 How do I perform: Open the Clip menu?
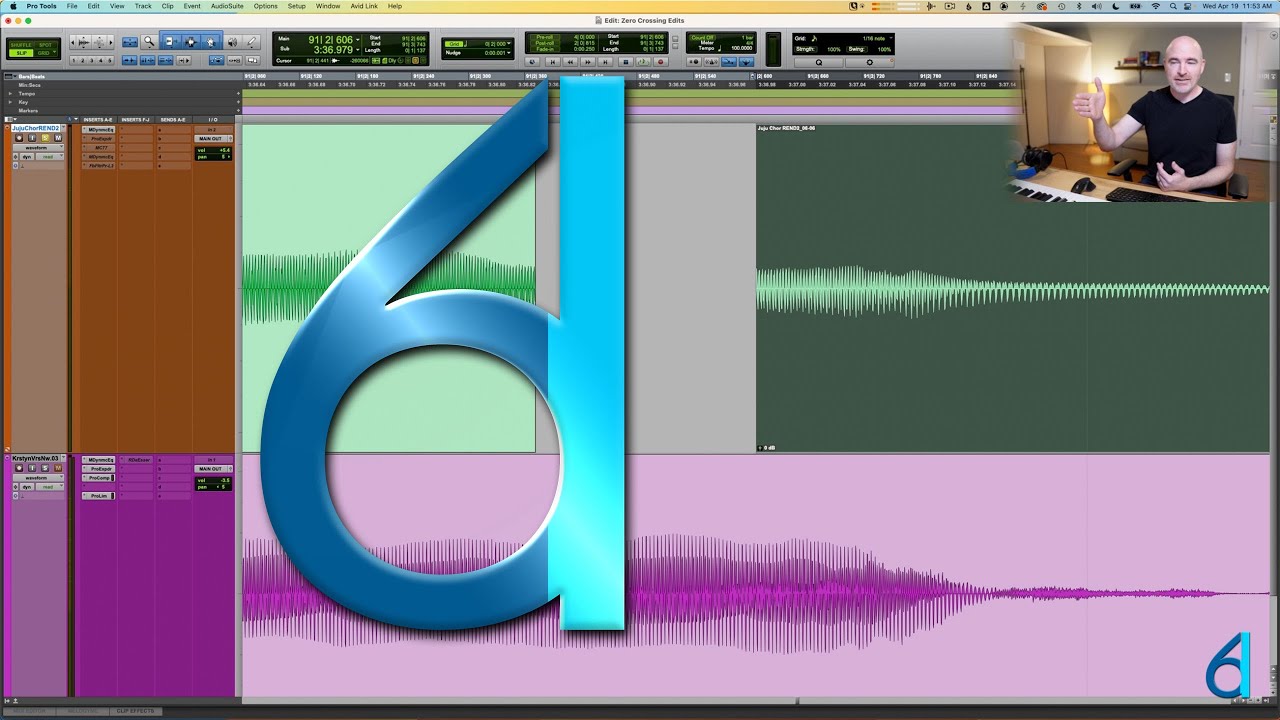point(167,6)
